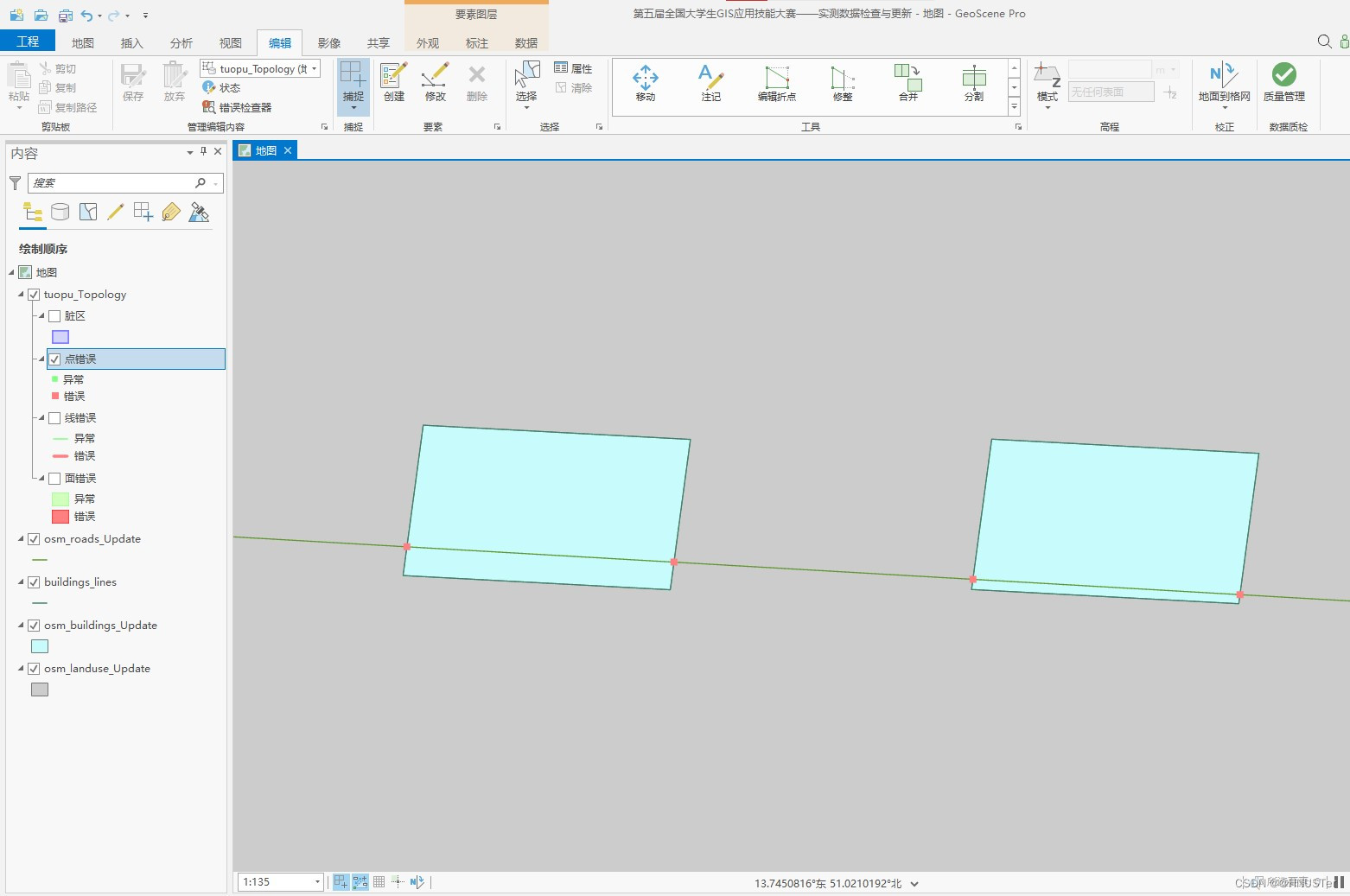Toggle osm_landuse_Update layer visibility

(34, 669)
